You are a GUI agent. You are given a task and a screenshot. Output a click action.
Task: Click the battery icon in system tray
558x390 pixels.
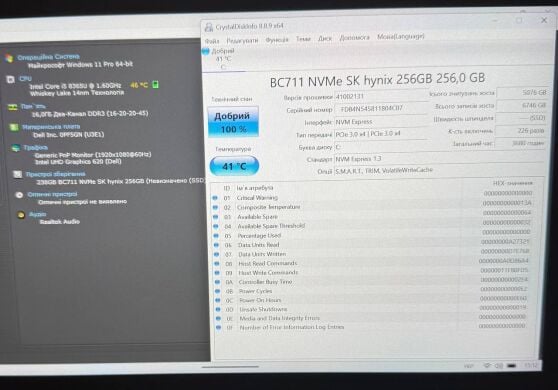click(511, 366)
